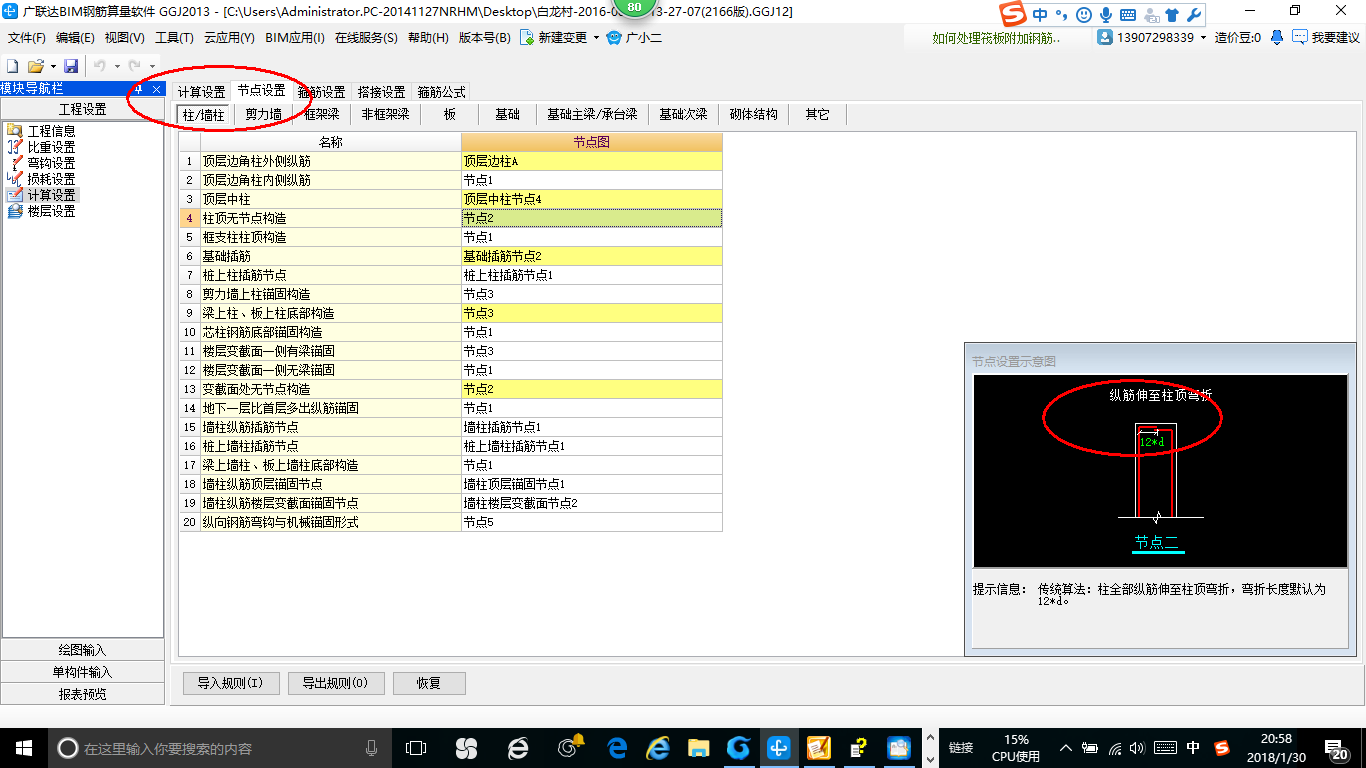This screenshot has width=1366, height=768.
Task: Open the 云应用(Y) menu
Action: click(229, 38)
